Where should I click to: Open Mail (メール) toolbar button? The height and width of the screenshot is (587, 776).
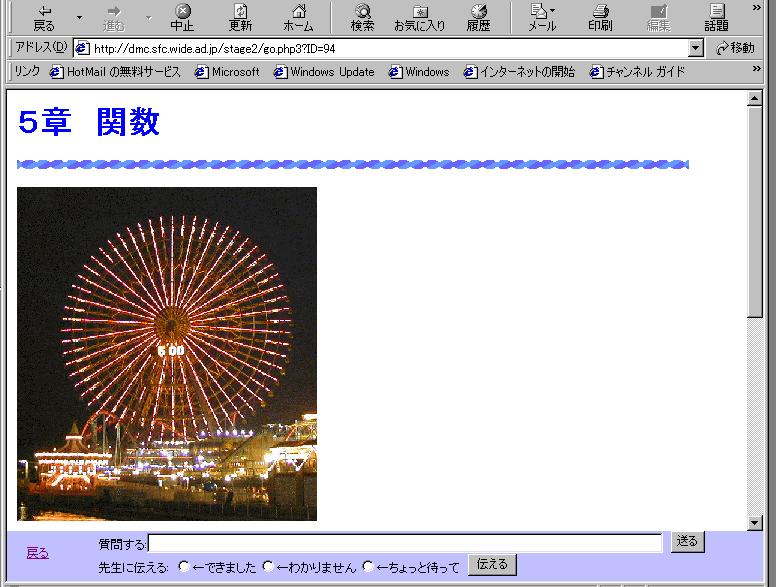point(542,18)
